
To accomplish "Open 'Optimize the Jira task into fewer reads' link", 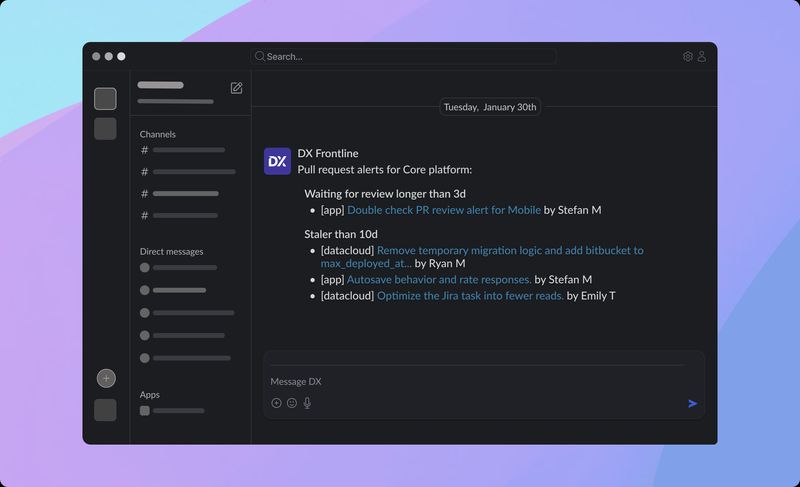I will pyautogui.click(x=470, y=296).
